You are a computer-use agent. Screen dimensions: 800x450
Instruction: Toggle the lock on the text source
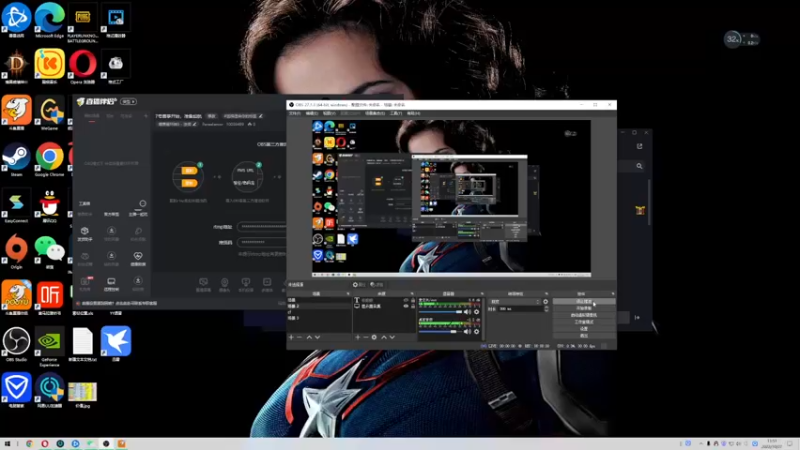[413, 300]
